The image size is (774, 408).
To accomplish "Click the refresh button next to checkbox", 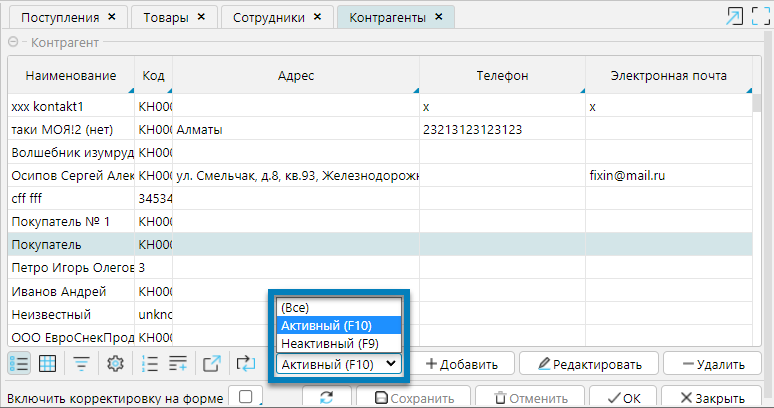I will (326, 398).
